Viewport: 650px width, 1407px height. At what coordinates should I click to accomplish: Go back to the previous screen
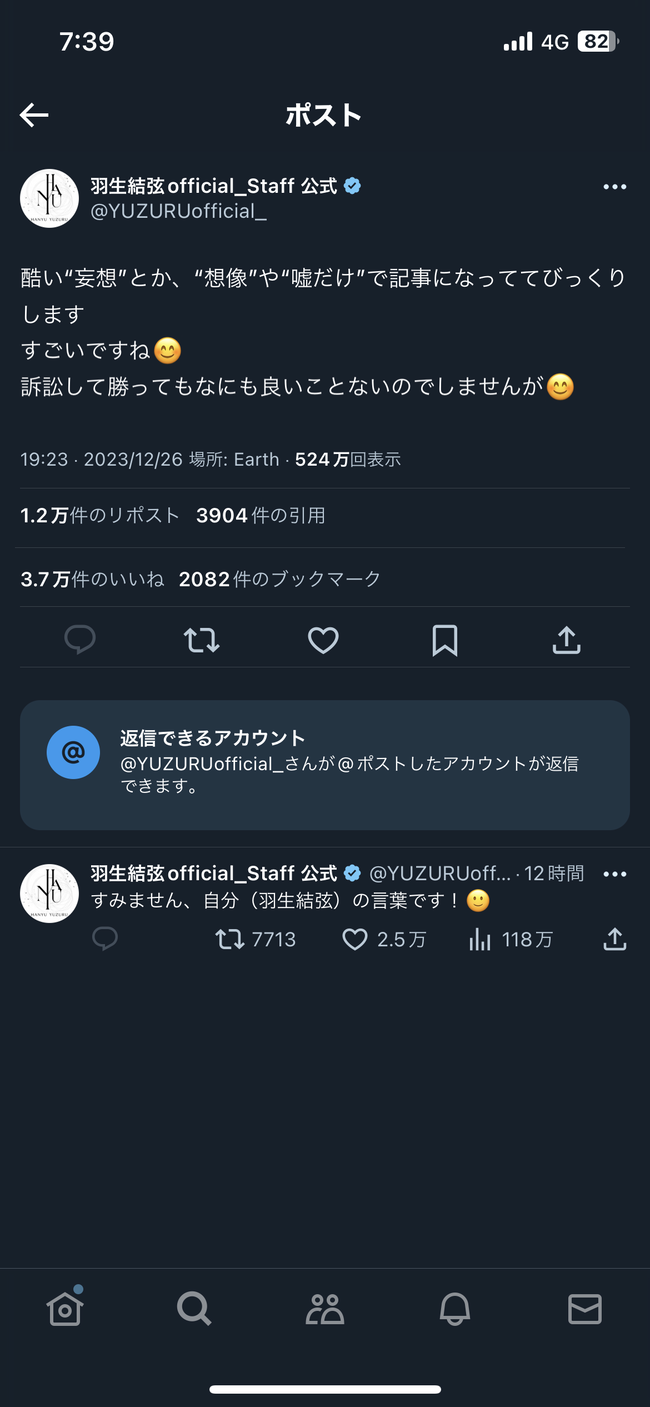pyautogui.click(x=33, y=114)
